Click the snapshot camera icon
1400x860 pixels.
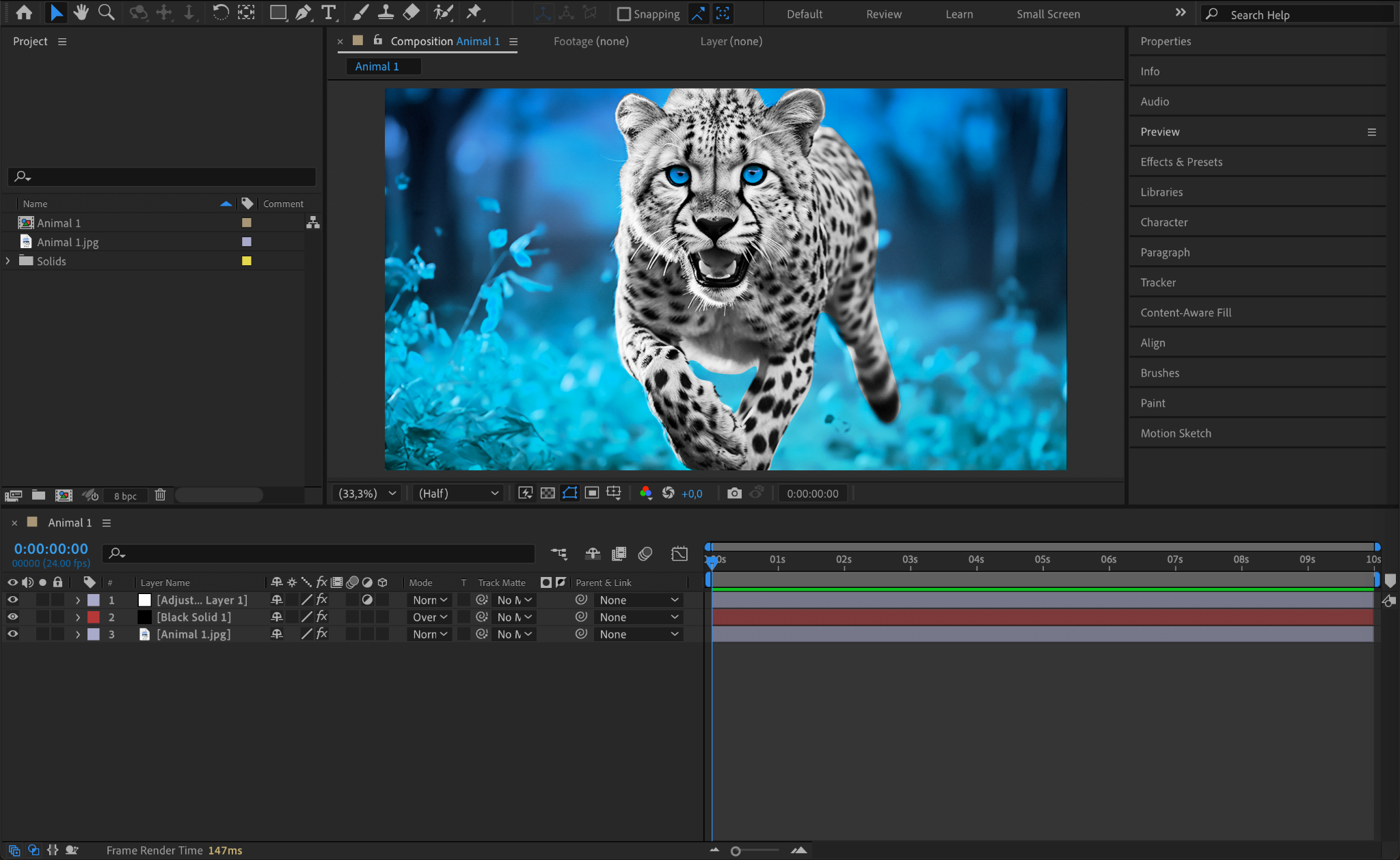click(734, 493)
